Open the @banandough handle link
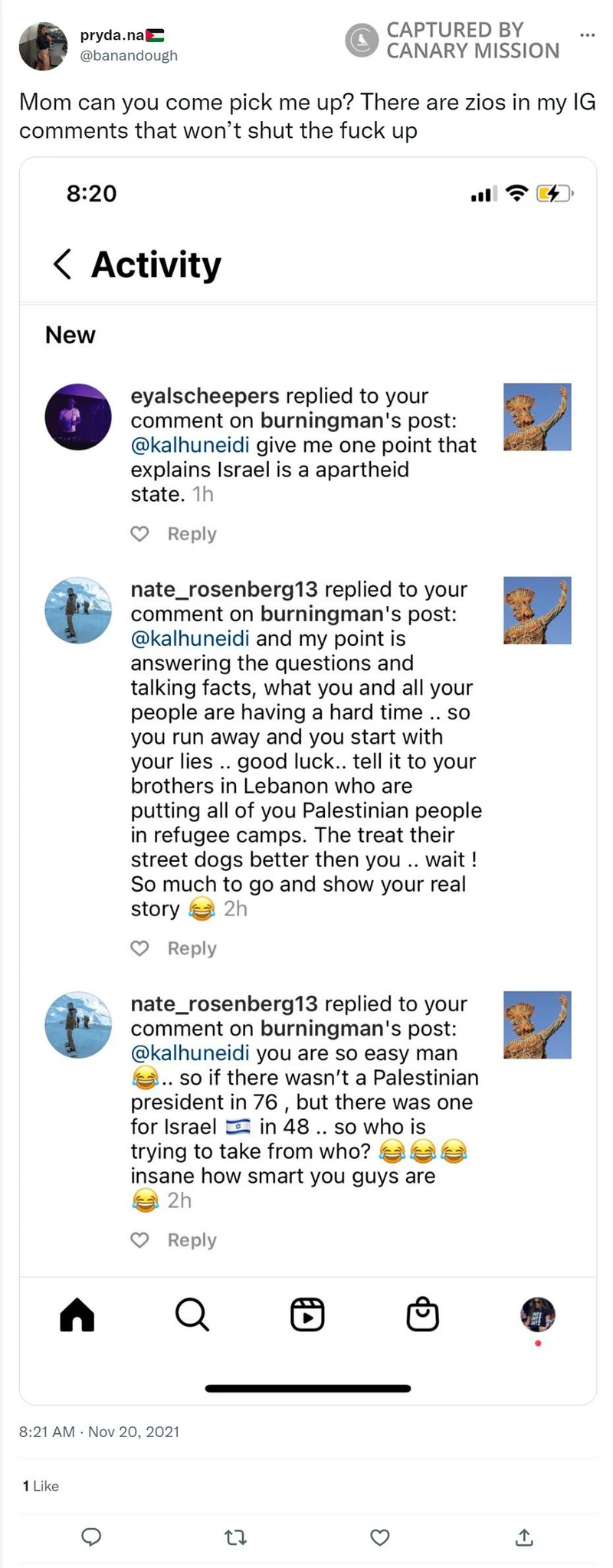This screenshot has height=1568, width=613. [x=129, y=55]
